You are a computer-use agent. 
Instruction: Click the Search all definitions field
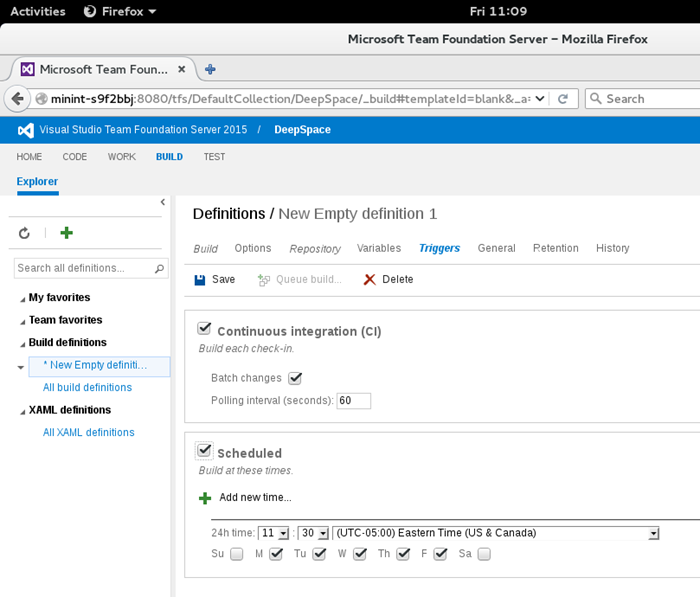pyautogui.click(x=91, y=268)
